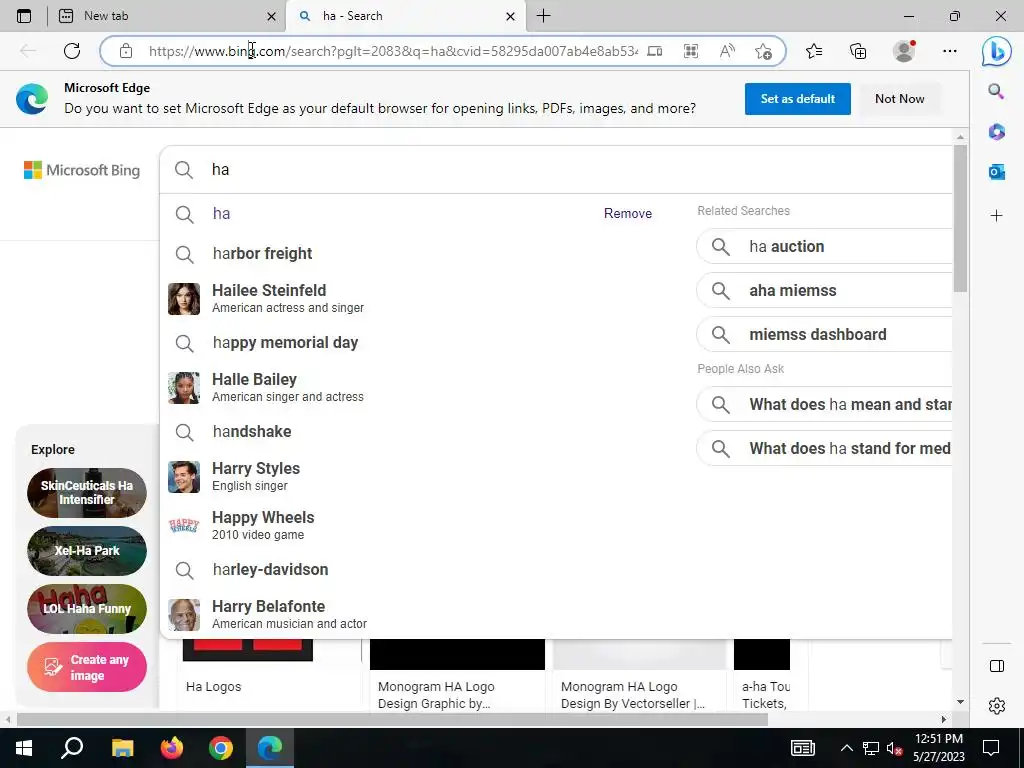1024x768 pixels.
Task: Open the taskbar clock and date
Action: [x=938, y=748]
